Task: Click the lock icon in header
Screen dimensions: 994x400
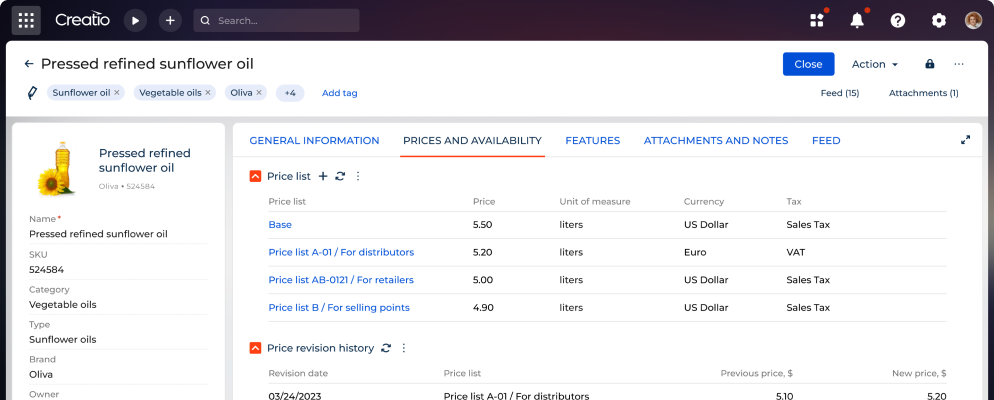Action: 930,64
